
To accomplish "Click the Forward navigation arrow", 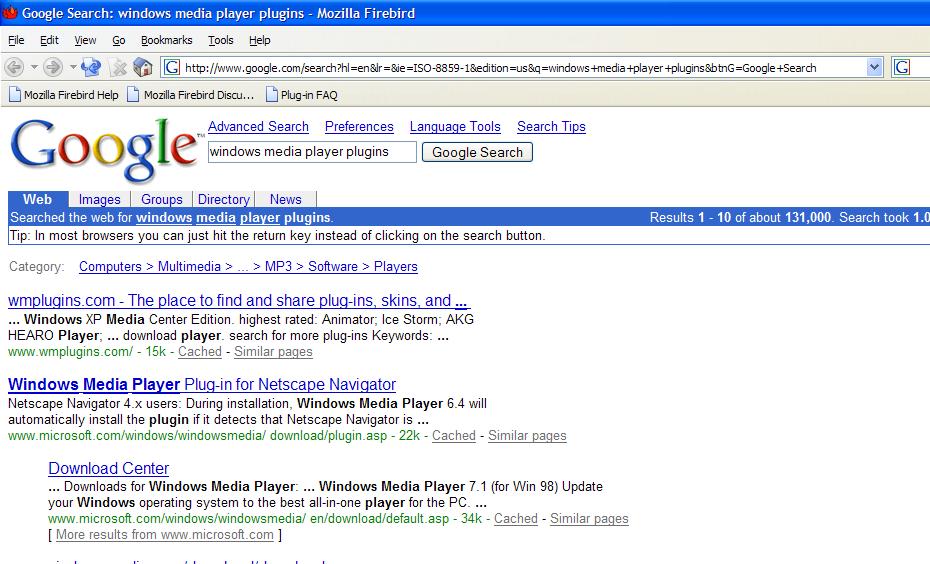I will [x=53, y=68].
